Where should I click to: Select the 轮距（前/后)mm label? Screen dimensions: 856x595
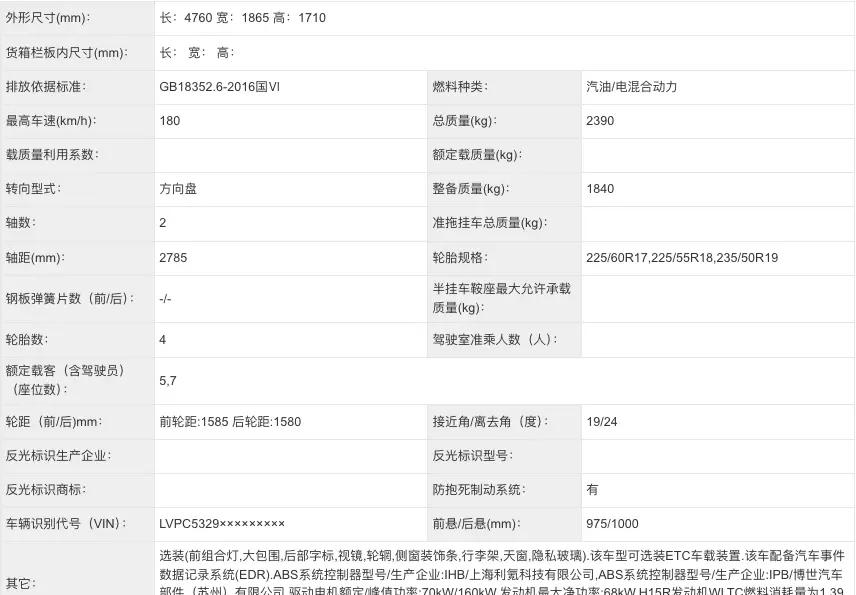54,421
